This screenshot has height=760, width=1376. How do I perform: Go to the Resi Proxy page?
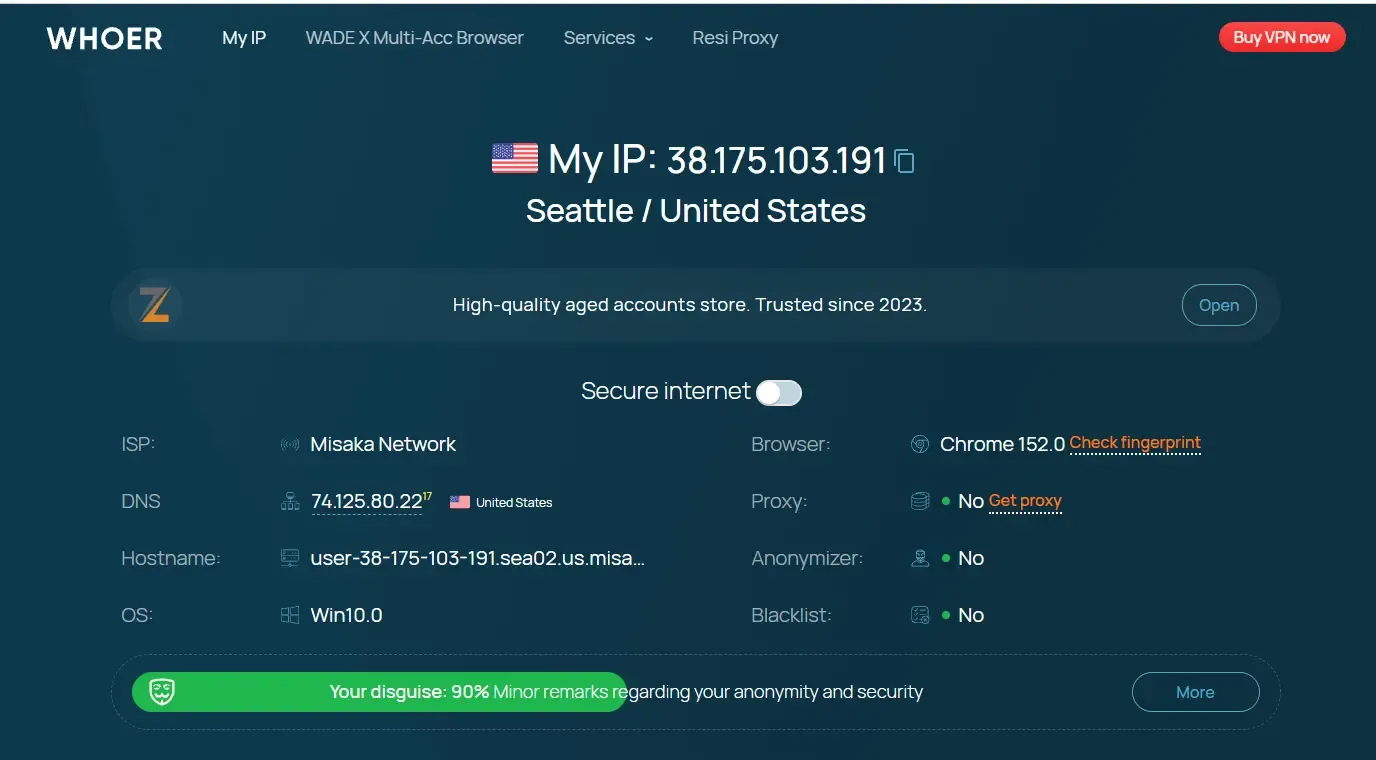pyautogui.click(x=735, y=38)
